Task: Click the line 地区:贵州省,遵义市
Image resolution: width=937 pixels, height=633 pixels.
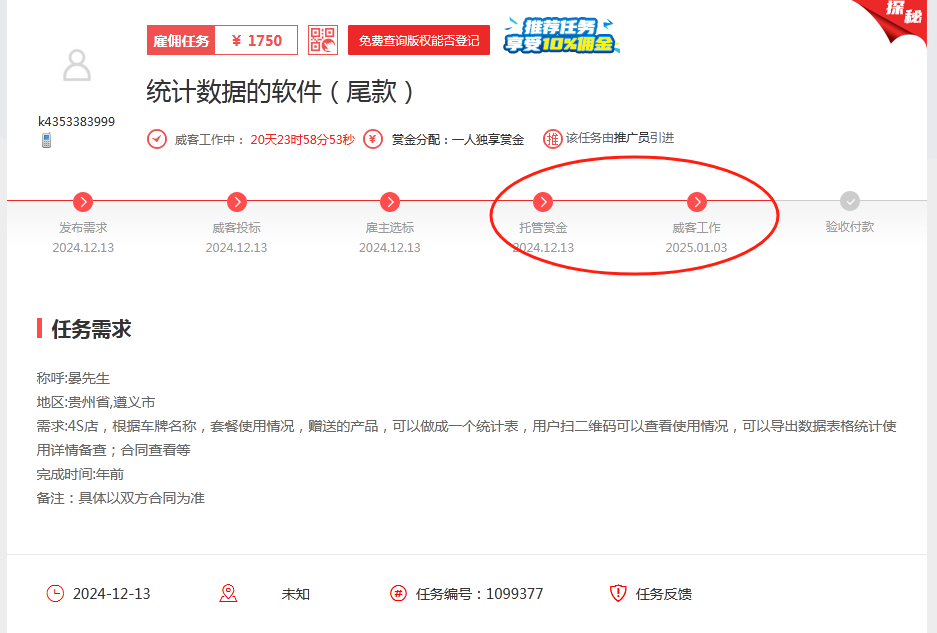Action: click(96, 402)
